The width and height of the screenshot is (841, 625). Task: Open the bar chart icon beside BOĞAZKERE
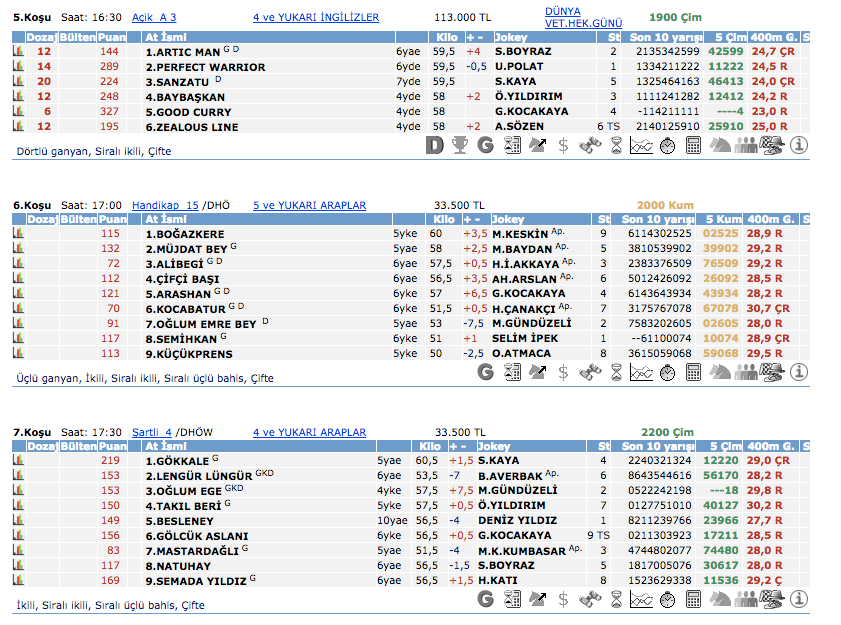(18, 234)
